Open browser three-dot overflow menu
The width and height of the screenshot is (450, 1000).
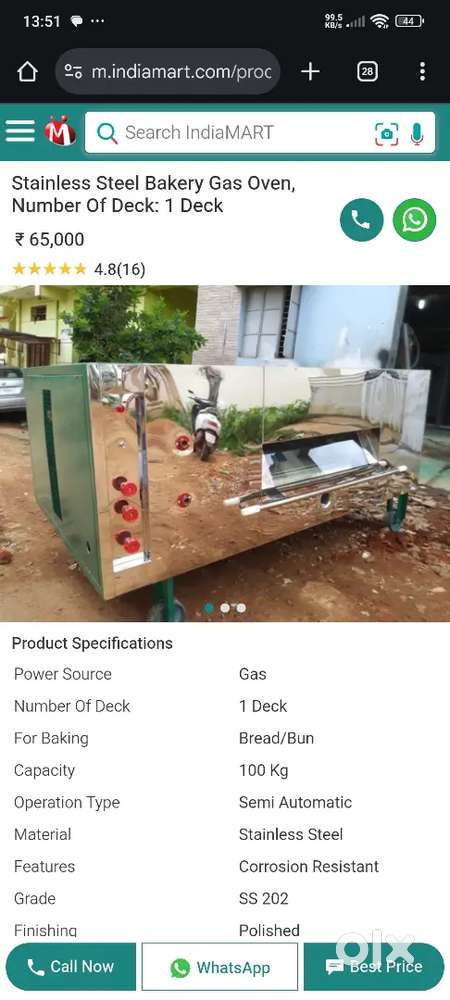tap(422, 71)
